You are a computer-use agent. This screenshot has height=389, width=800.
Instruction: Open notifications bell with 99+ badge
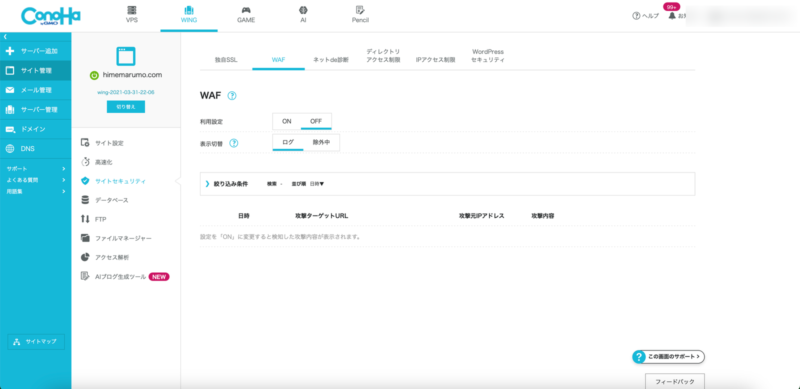672,15
